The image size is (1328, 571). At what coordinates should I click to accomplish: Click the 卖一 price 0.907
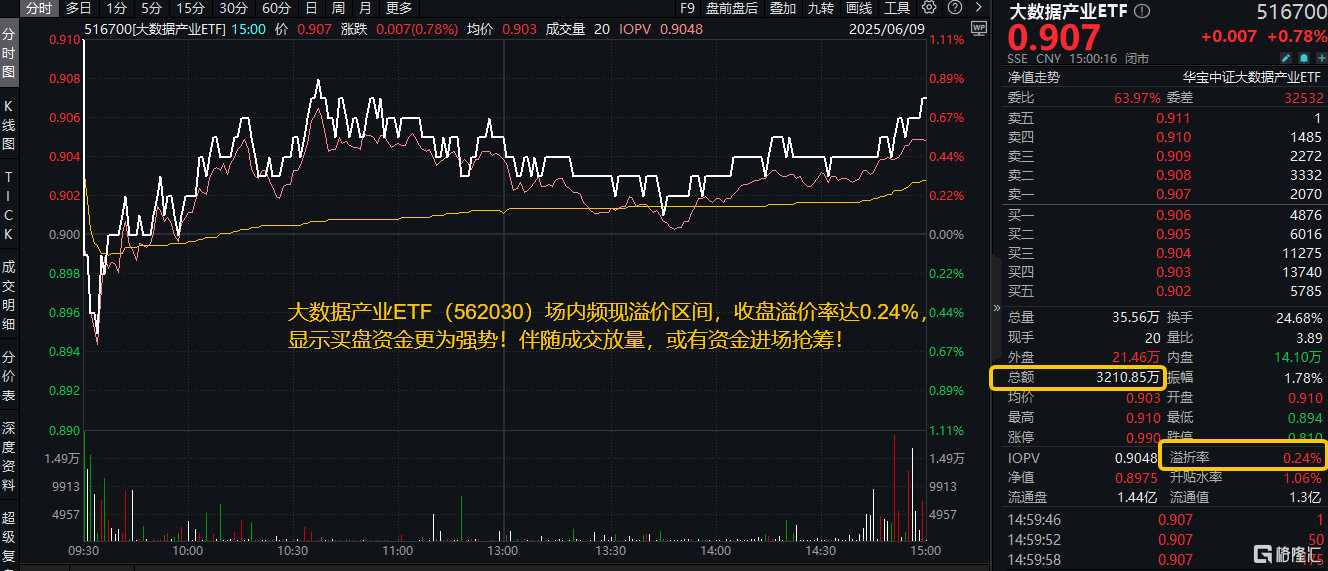point(1173,194)
